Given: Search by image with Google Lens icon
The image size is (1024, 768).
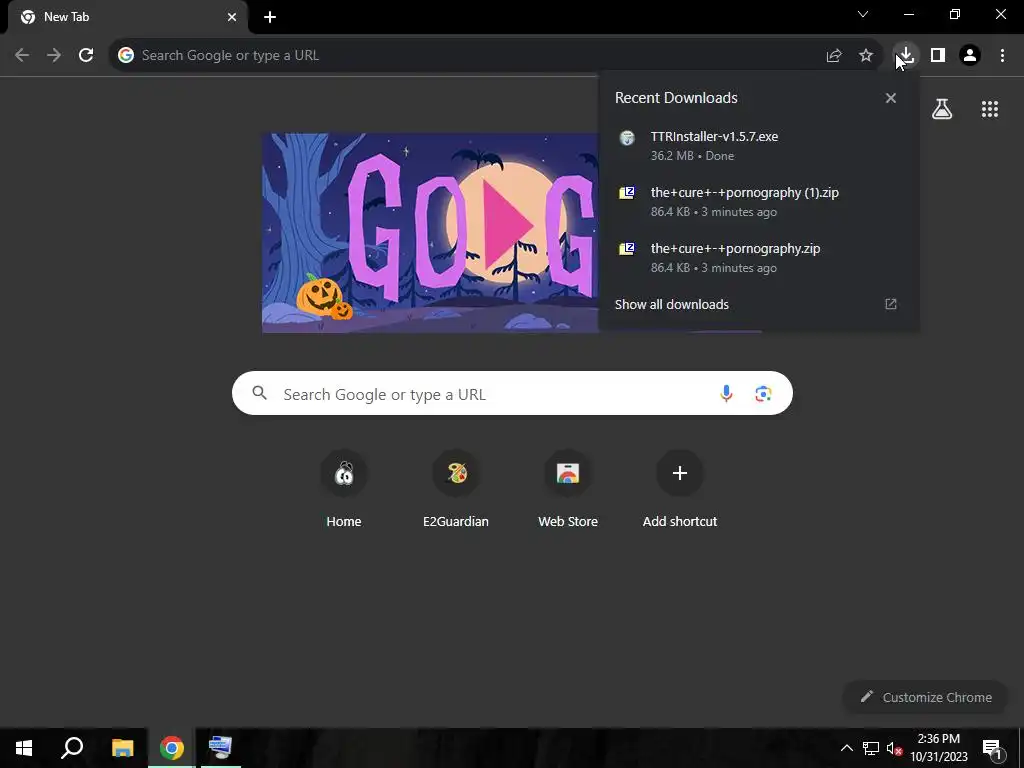Looking at the screenshot, I should click(763, 394).
